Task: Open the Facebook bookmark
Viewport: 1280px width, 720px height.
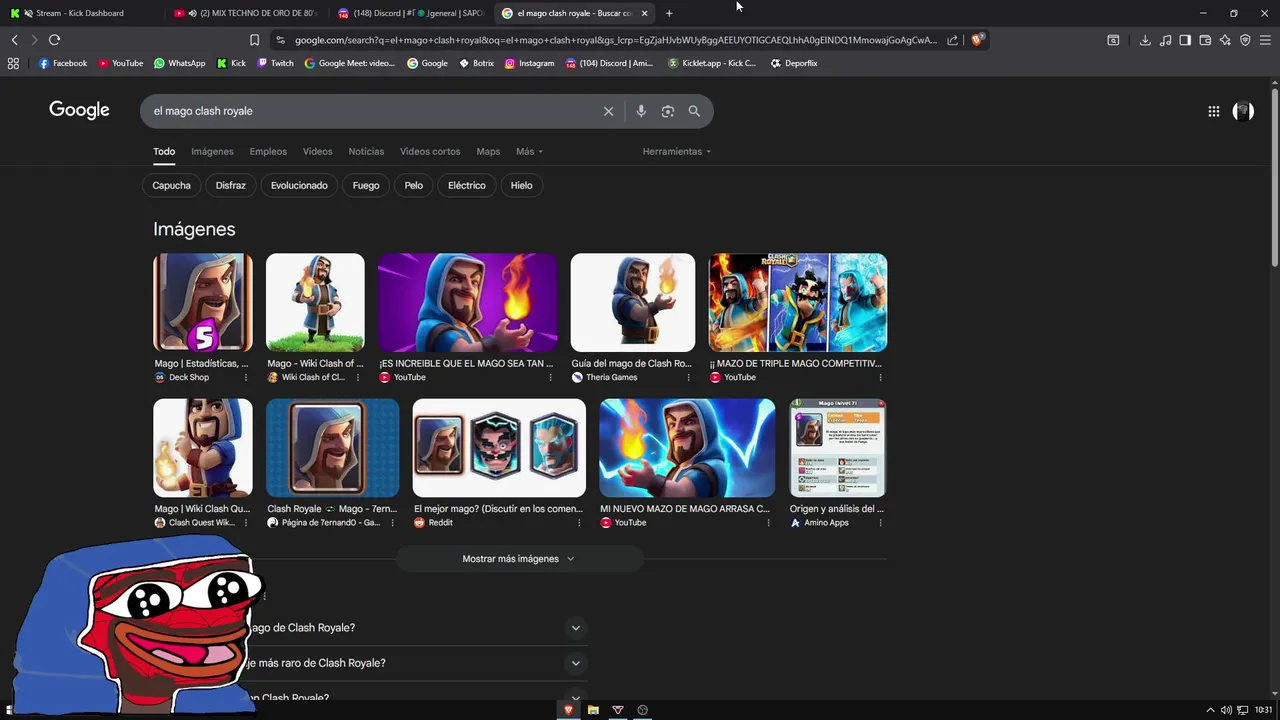Action: 63,63
